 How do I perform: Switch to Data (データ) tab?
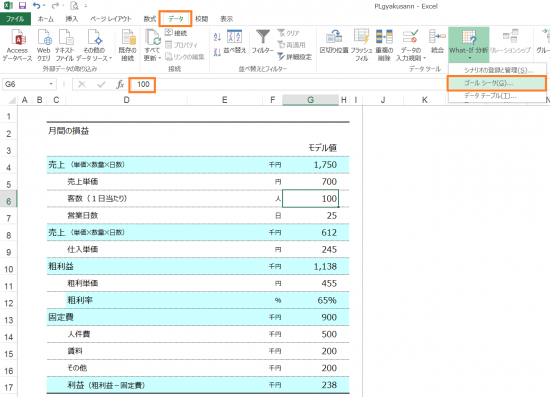(175, 19)
